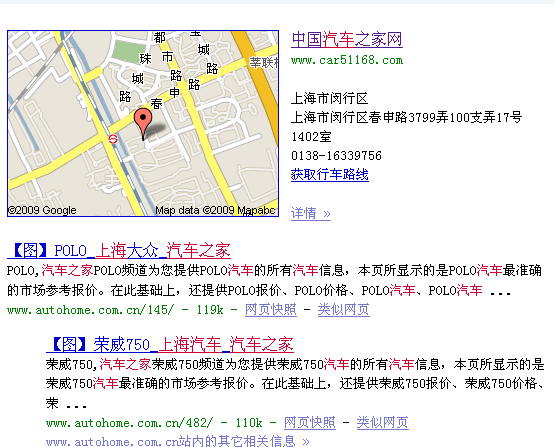The image size is (555, 447).
Task: Open 类似网页 for autohome.com.cn/482/ result
Action: [x=383, y=423]
